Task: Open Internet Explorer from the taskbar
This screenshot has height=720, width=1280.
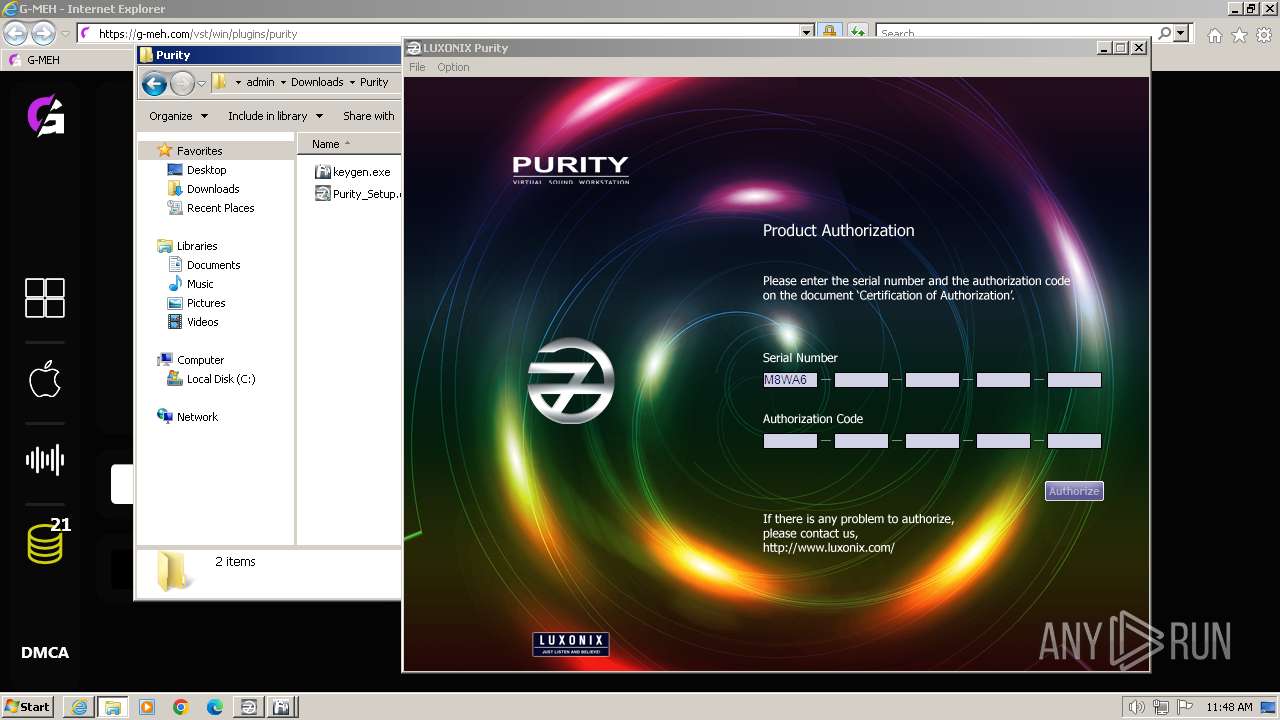Action: [x=79, y=707]
